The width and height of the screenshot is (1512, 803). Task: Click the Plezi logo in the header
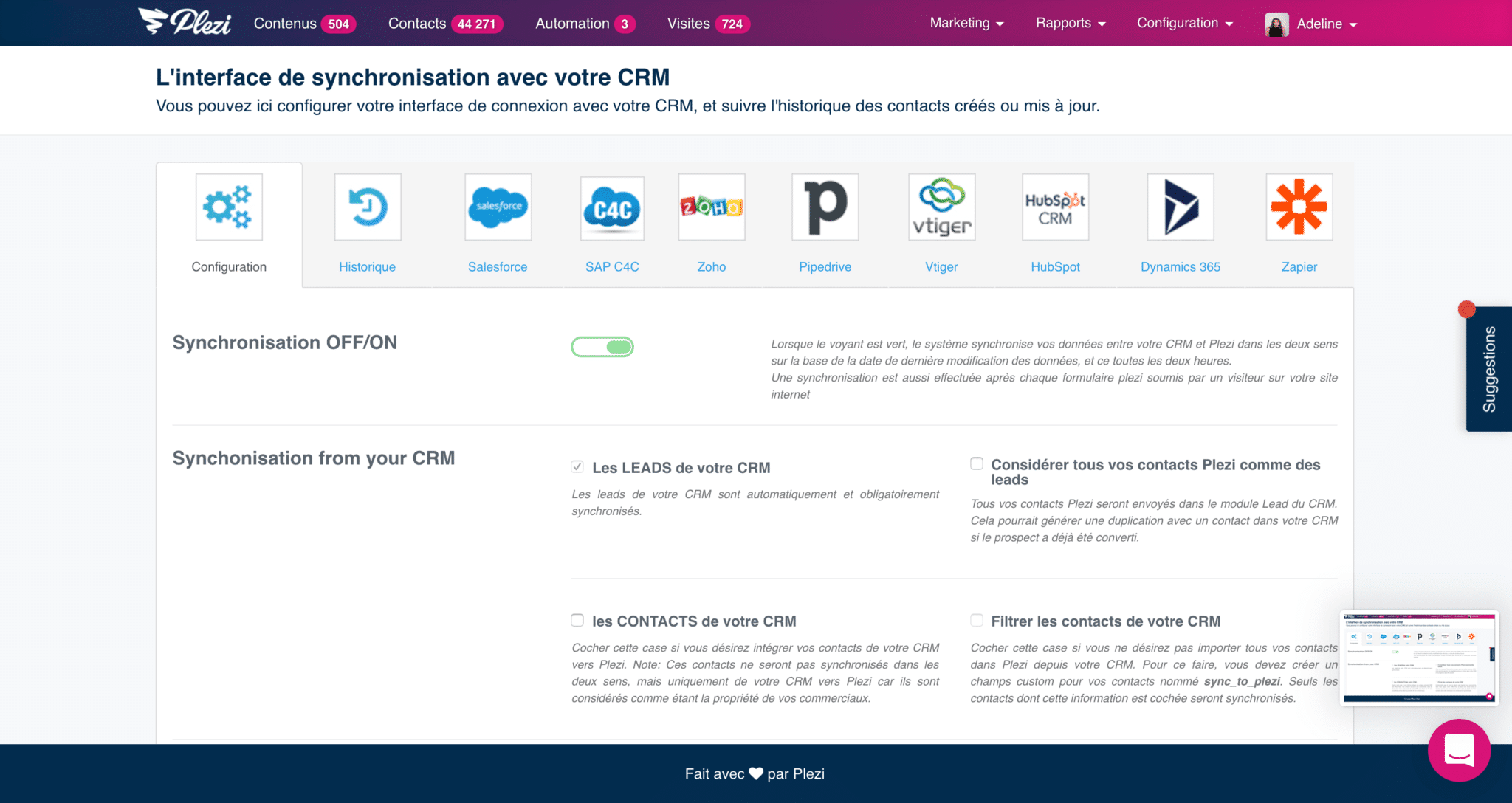click(185, 22)
